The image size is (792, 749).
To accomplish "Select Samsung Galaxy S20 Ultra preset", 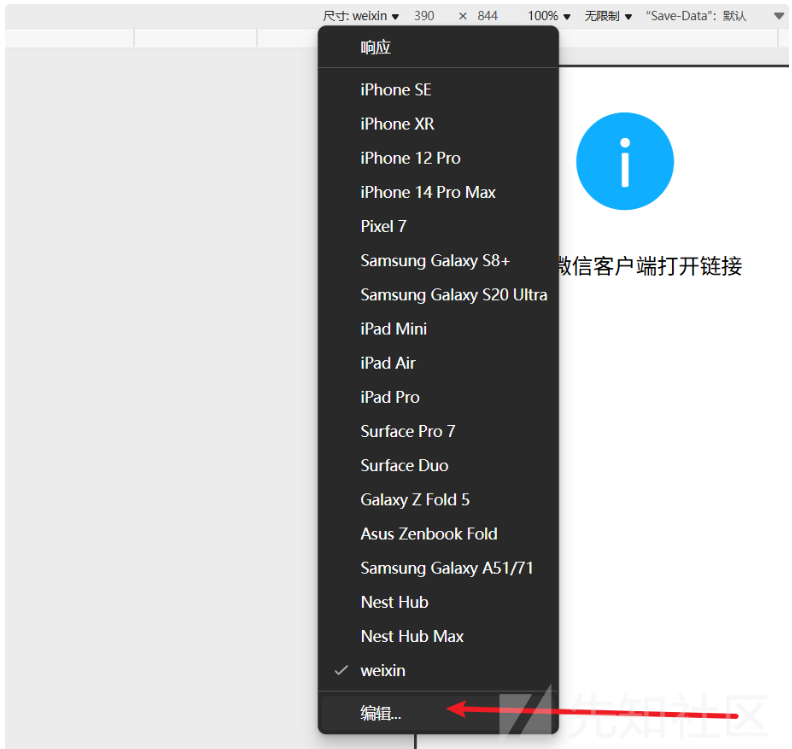I will (438, 295).
